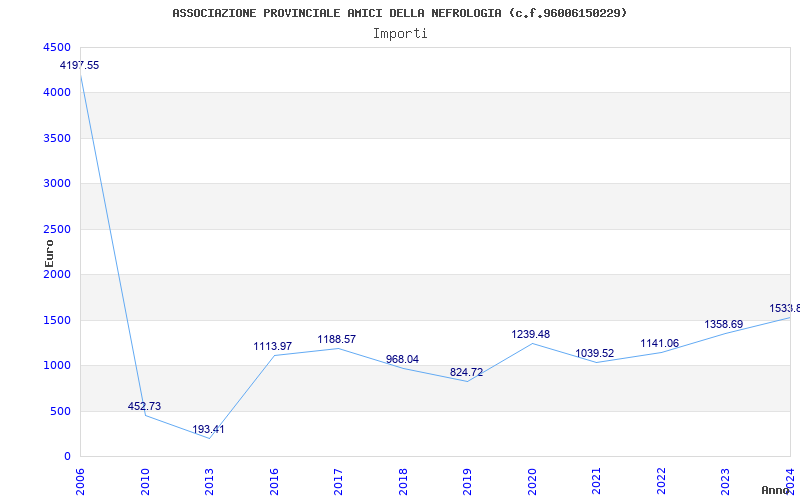The height and width of the screenshot is (500, 800).
Task: Select the 4197.55 data label
Action: pos(80,65)
